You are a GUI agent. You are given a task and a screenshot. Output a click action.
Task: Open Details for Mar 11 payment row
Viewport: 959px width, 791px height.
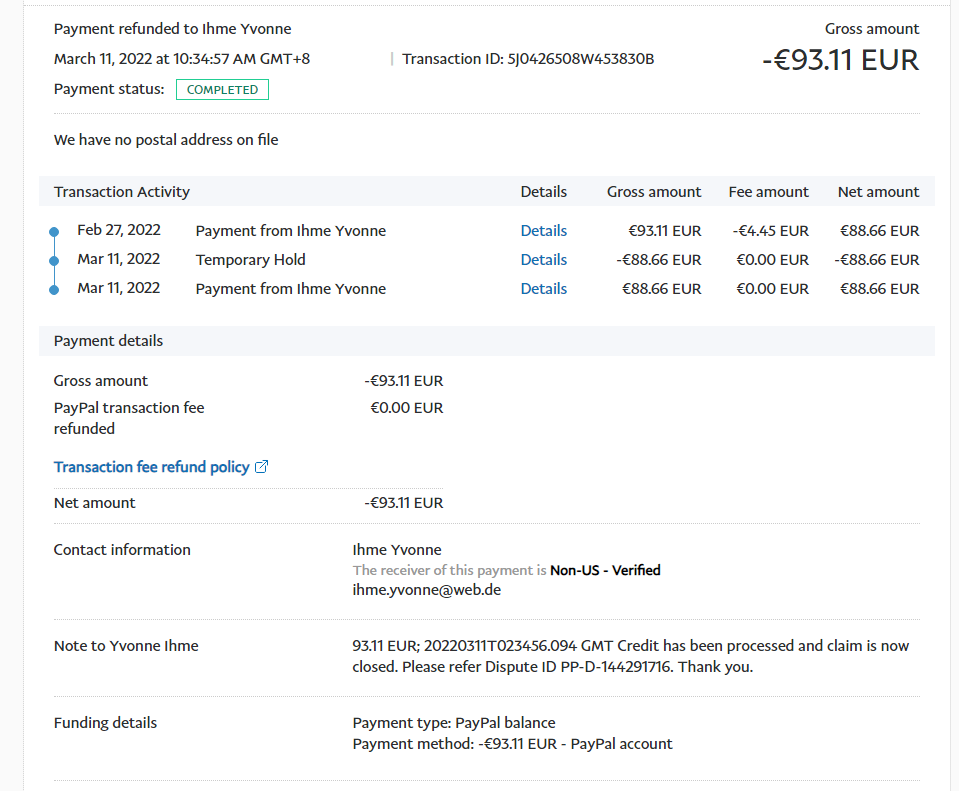point(543,289)
